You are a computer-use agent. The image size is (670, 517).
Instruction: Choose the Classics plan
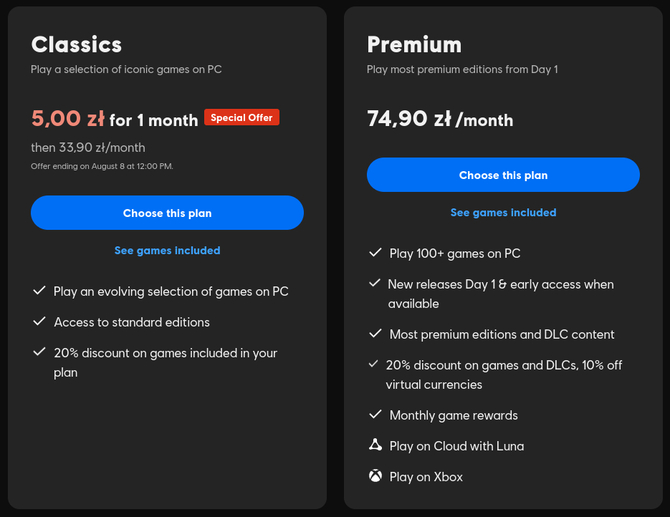[167, 213]
